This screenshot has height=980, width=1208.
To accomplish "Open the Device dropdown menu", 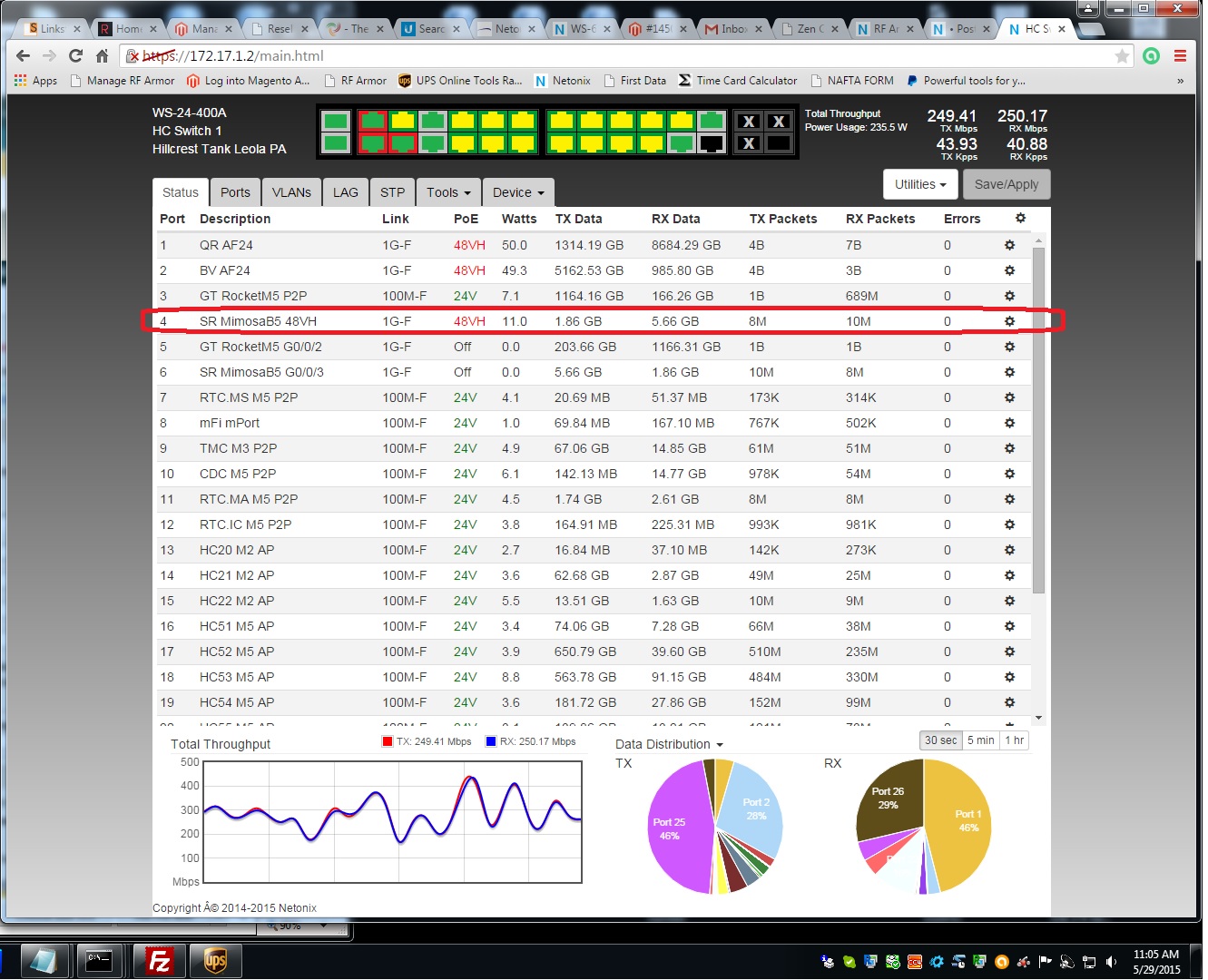I will [518, 192].
